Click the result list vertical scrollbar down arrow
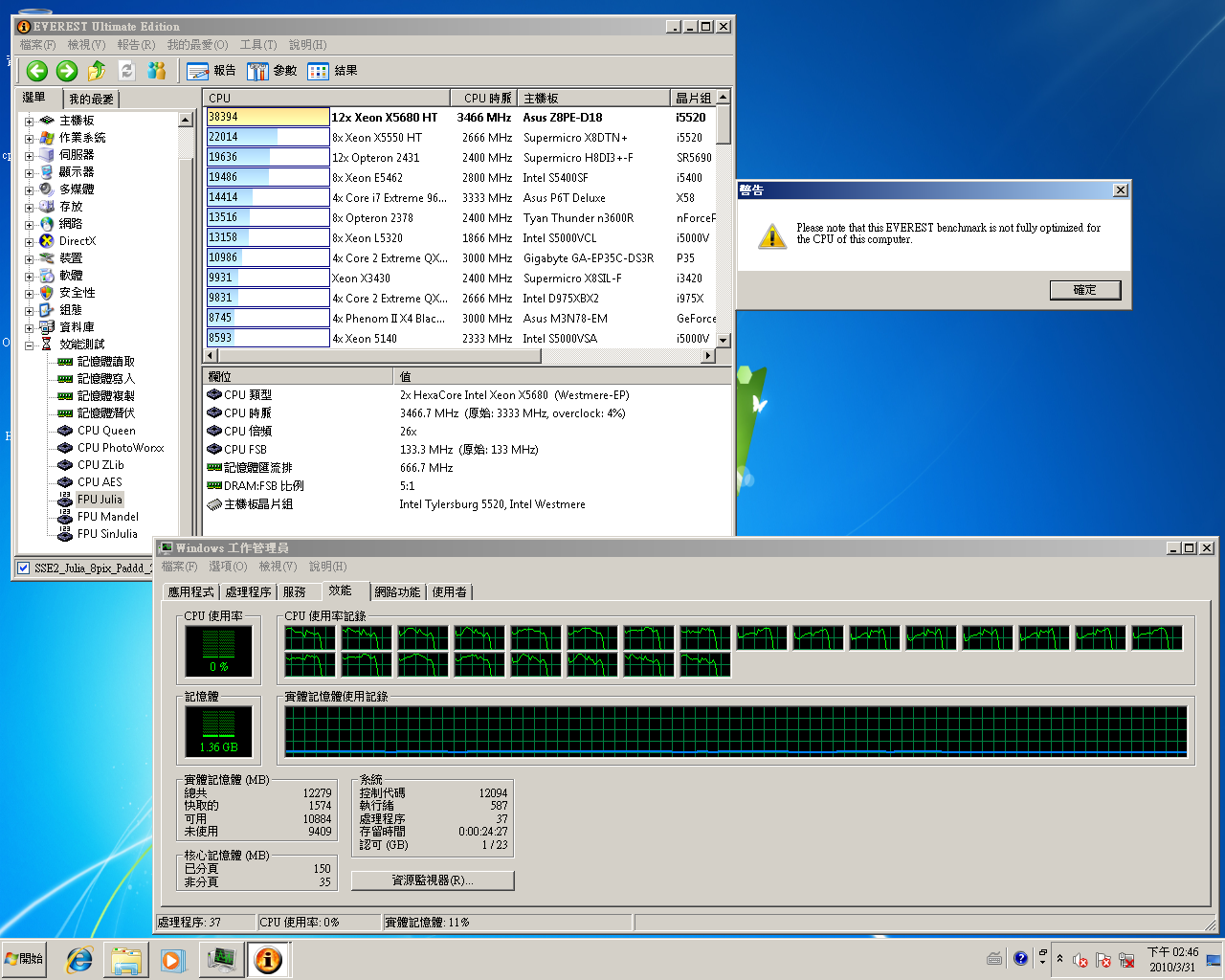 [x=724, y=340]
